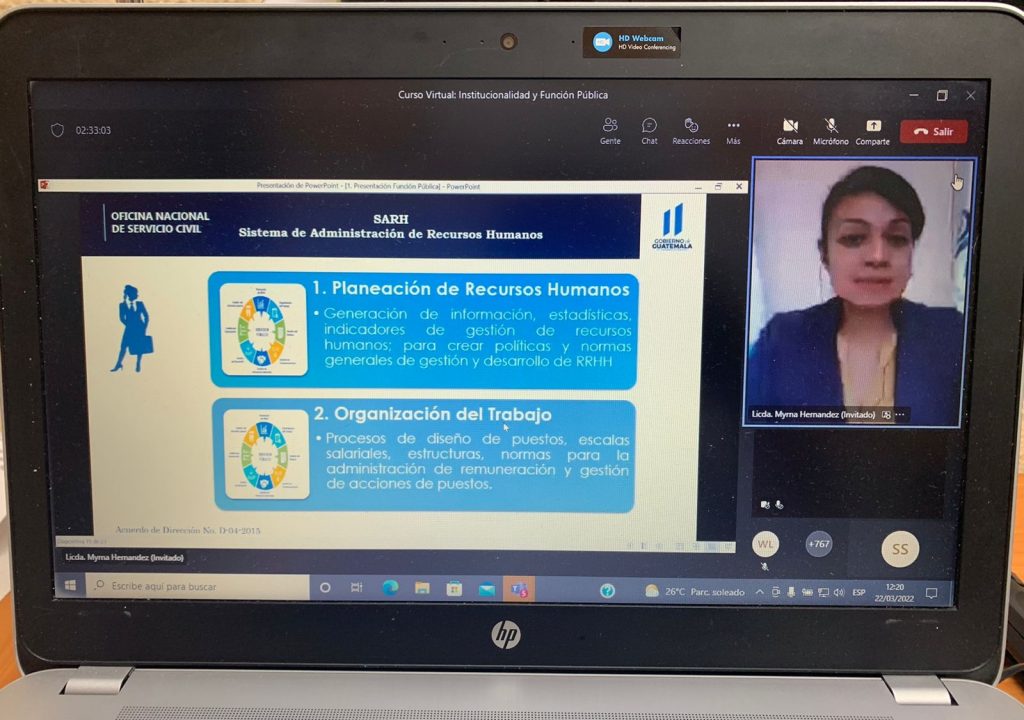This screenshot has width=1024, height=720.
Task: Click the Myrna Hernandez name label on the video tile
Action: pos(813,414)
